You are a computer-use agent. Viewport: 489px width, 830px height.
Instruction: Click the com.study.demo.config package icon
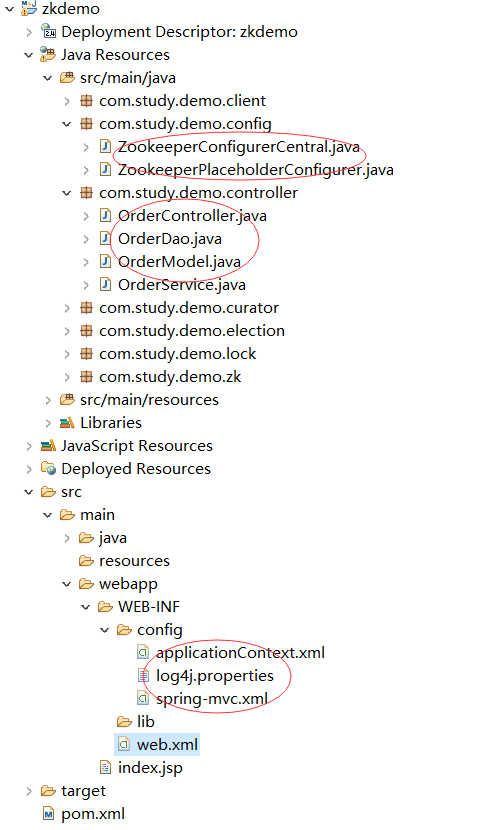(x=86, y=124)
